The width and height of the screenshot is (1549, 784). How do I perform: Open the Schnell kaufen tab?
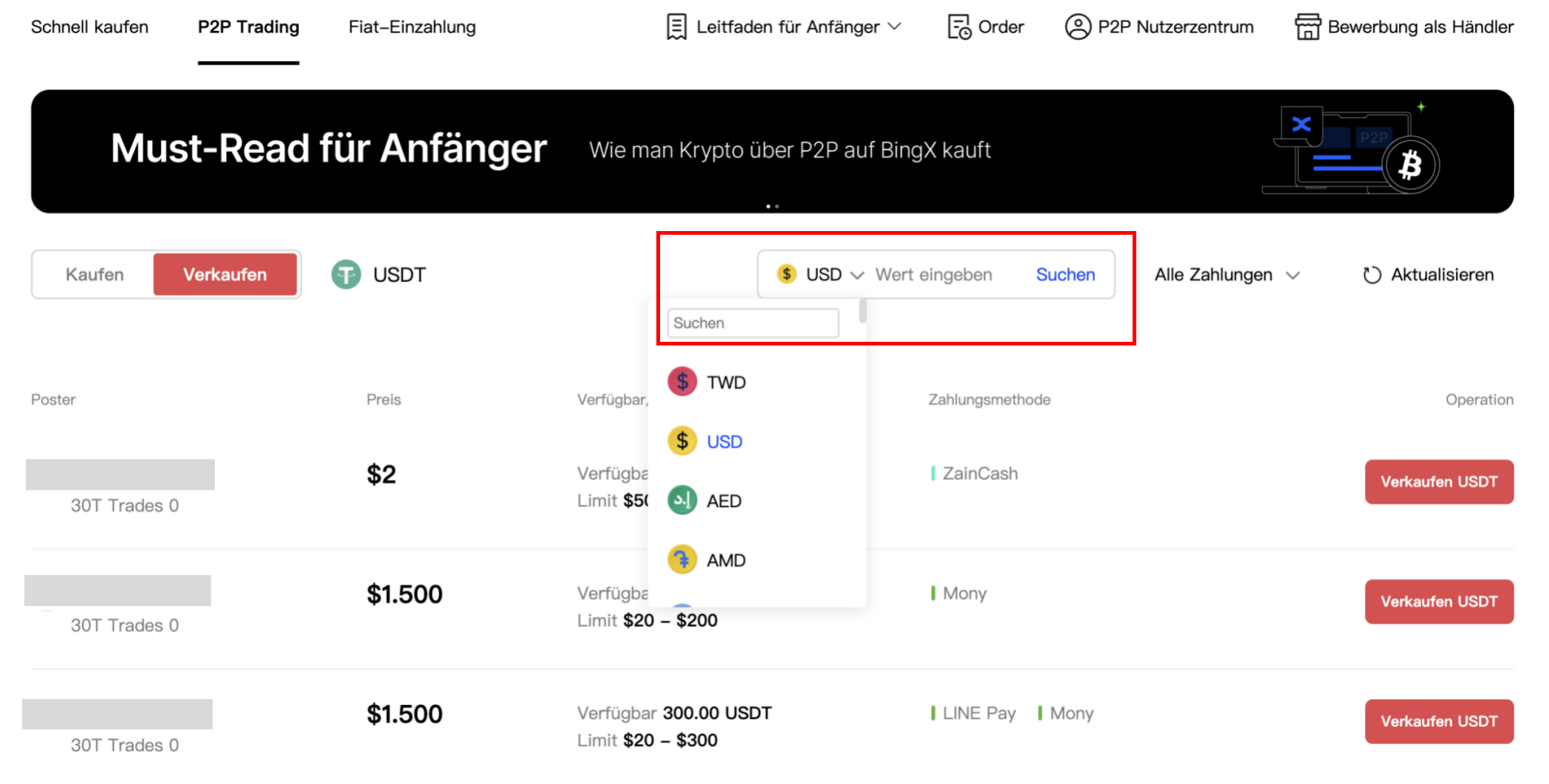(89, 27)
